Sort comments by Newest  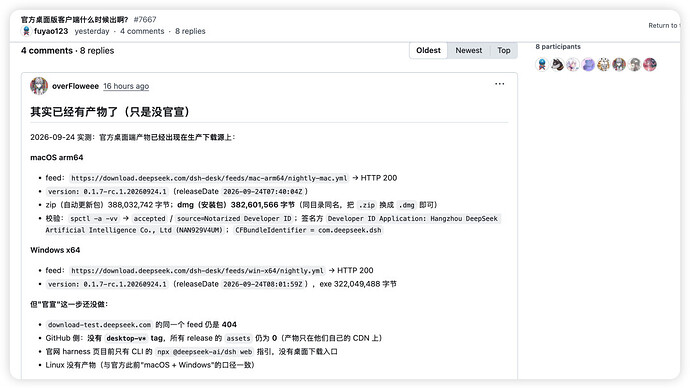point(469,51)
